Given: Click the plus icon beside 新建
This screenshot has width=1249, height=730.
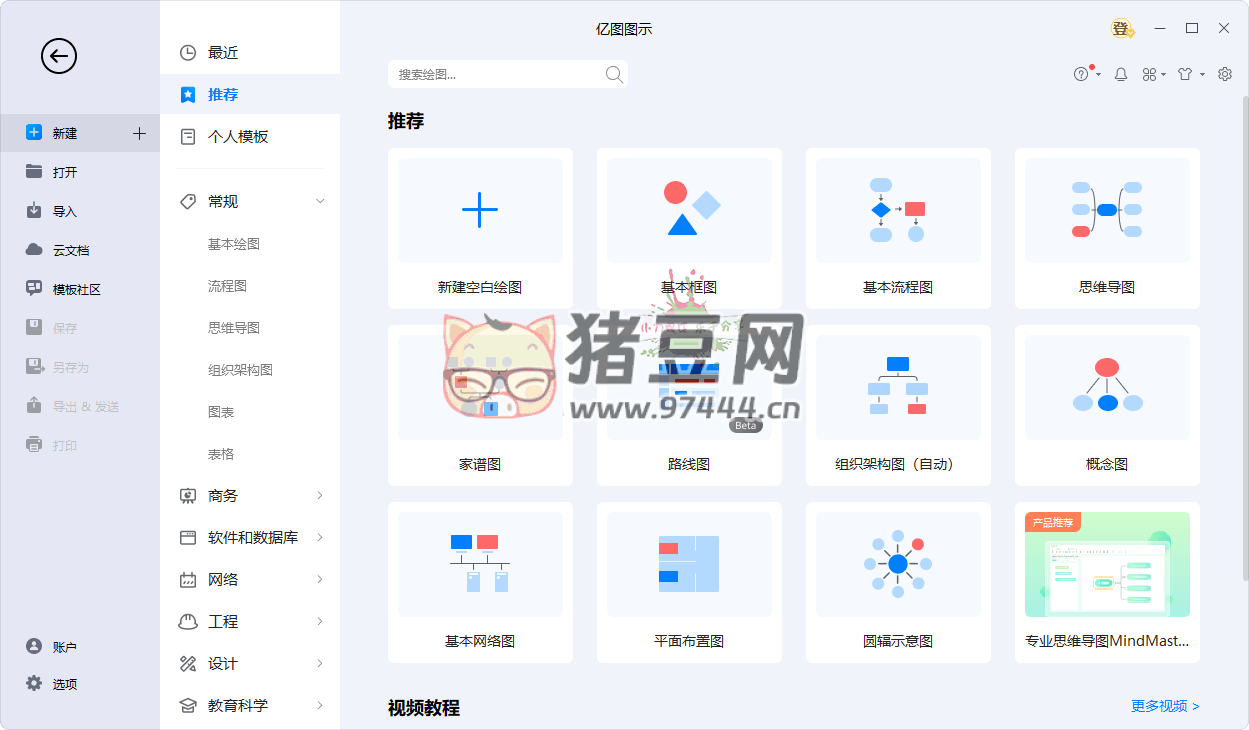Looking at the screenshot, I should (x=139, y=133).
